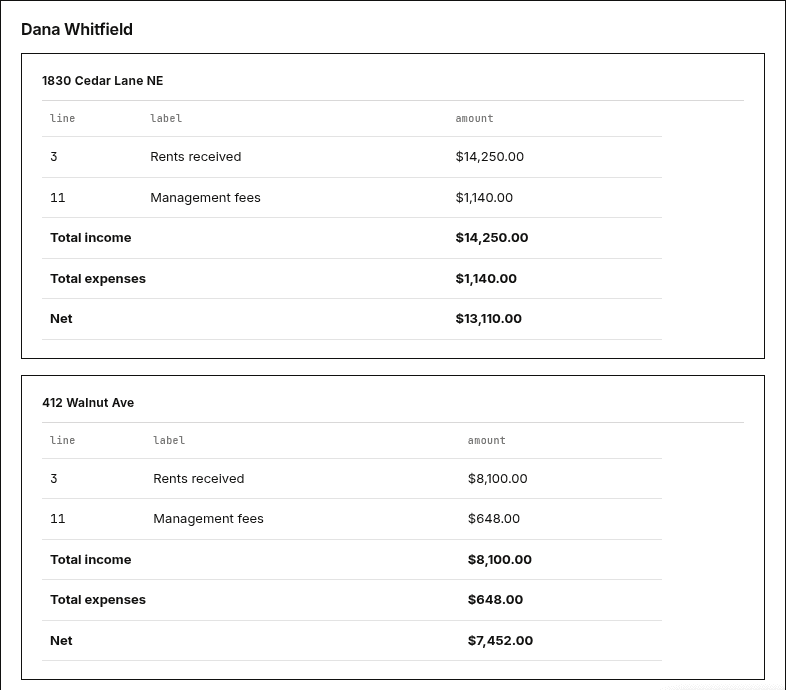Select Rents received label under Cedar Lane

tap(195, 156)
